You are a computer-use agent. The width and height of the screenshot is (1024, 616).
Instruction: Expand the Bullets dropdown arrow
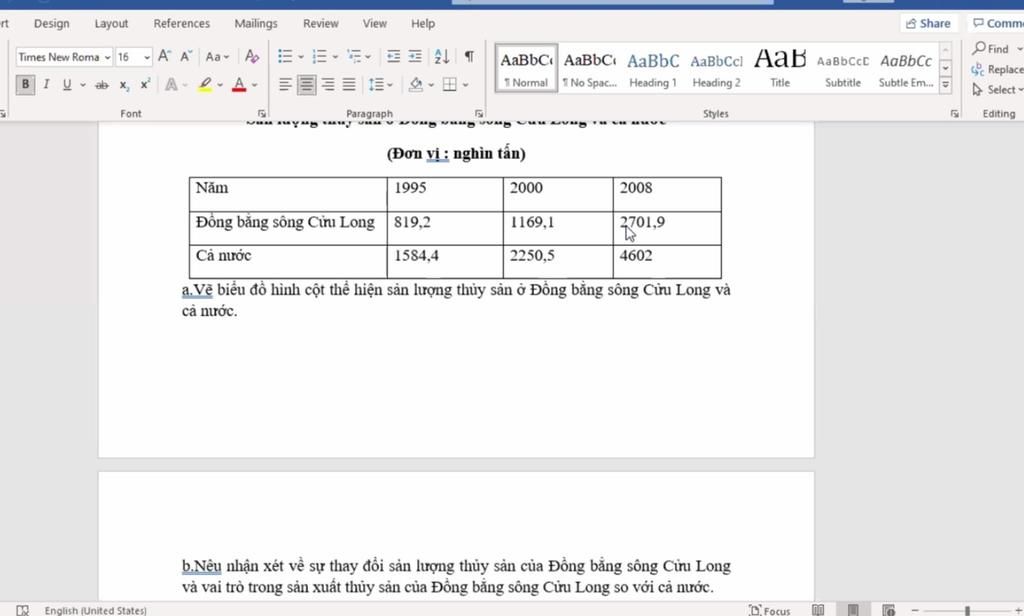[301, 57]
